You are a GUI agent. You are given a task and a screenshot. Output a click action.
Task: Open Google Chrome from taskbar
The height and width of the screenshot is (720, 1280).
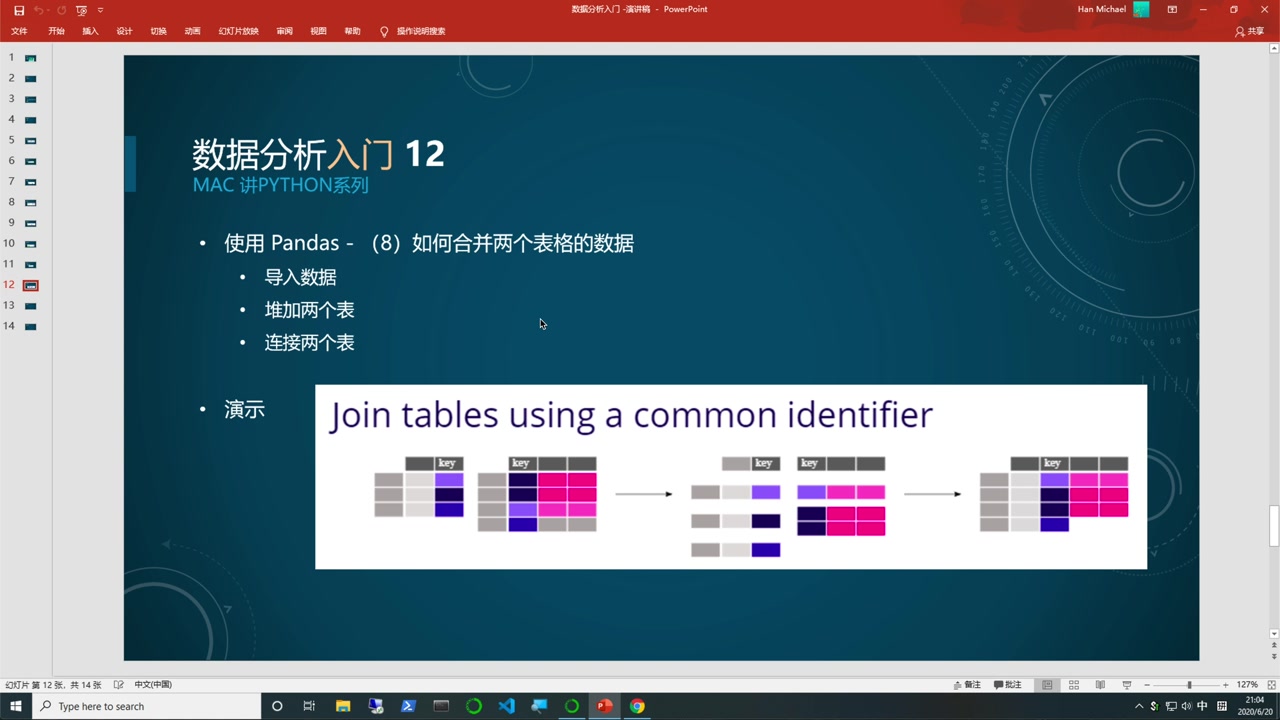click(x=637, y=706)
